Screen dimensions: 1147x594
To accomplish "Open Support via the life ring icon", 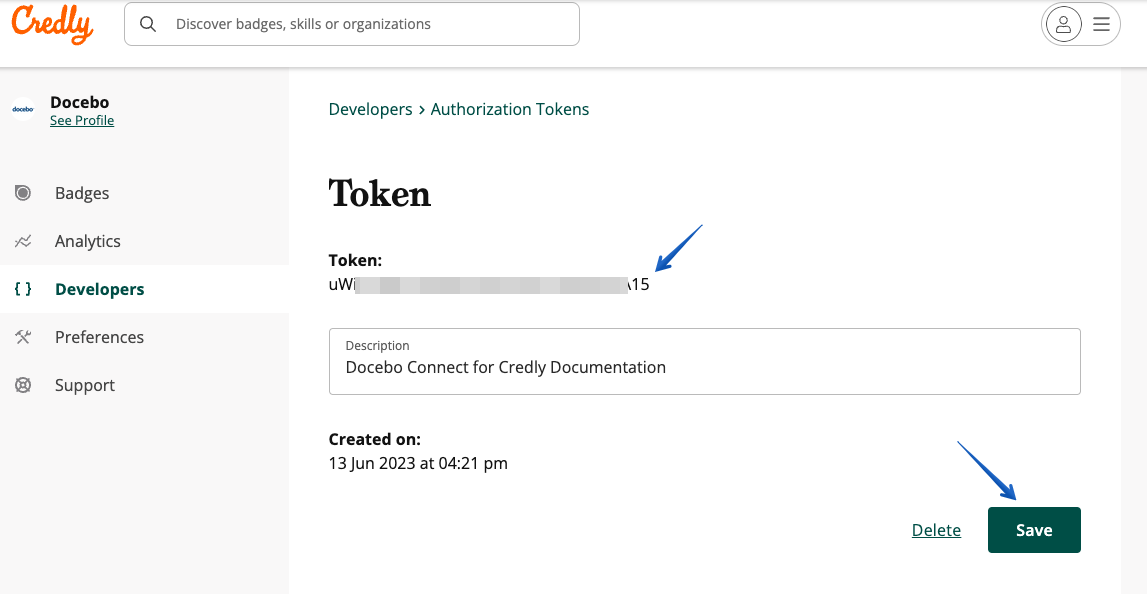I will (24, 385).
